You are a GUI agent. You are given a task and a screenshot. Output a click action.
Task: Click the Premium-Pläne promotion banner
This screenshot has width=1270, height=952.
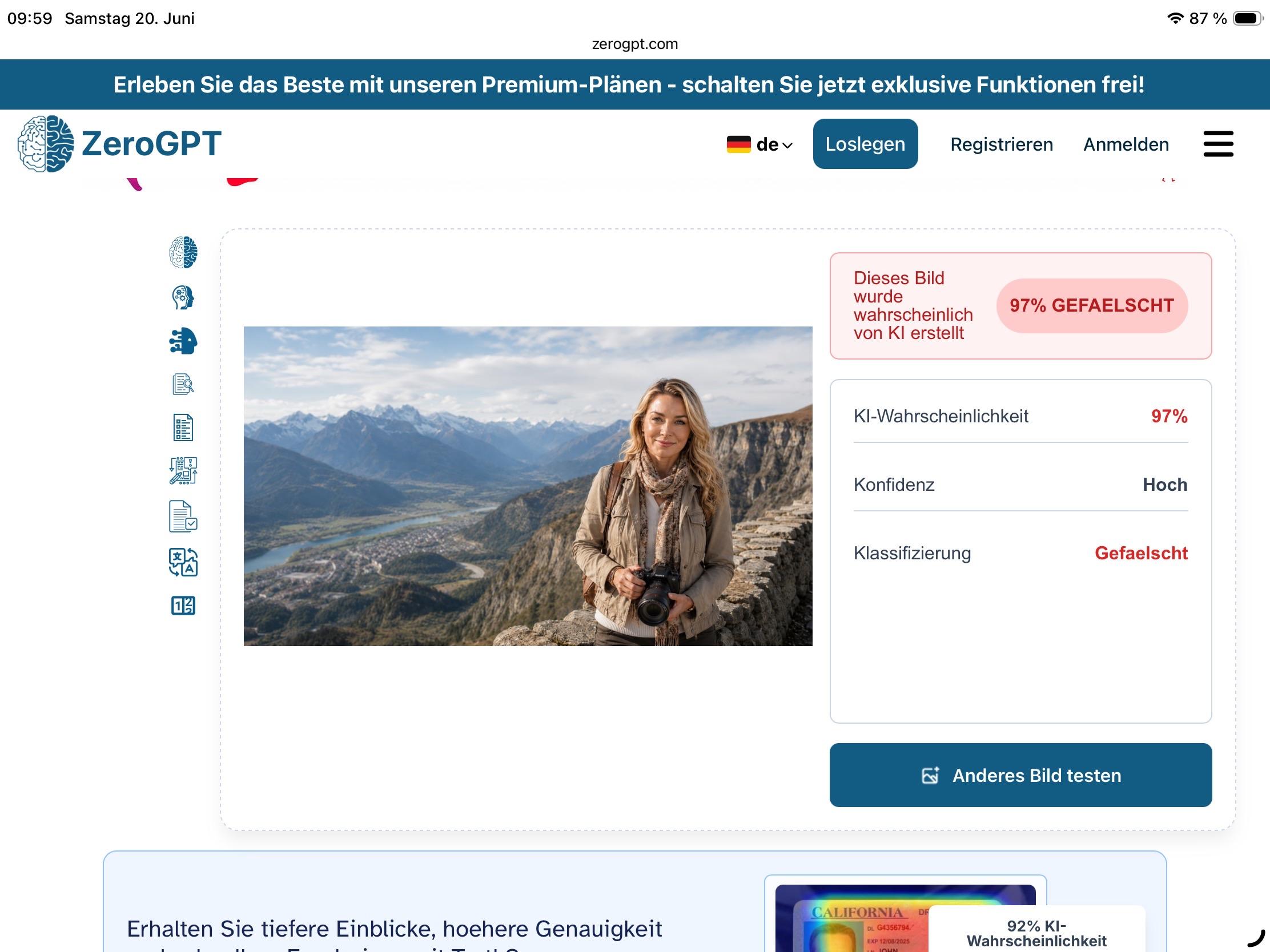click(635, 84)
